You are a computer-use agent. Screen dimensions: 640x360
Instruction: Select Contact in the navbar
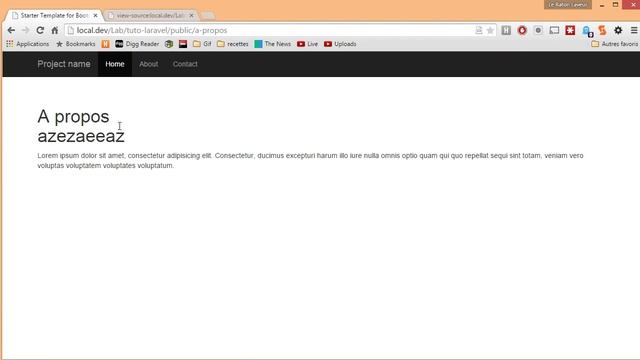(x=185, y=64)
